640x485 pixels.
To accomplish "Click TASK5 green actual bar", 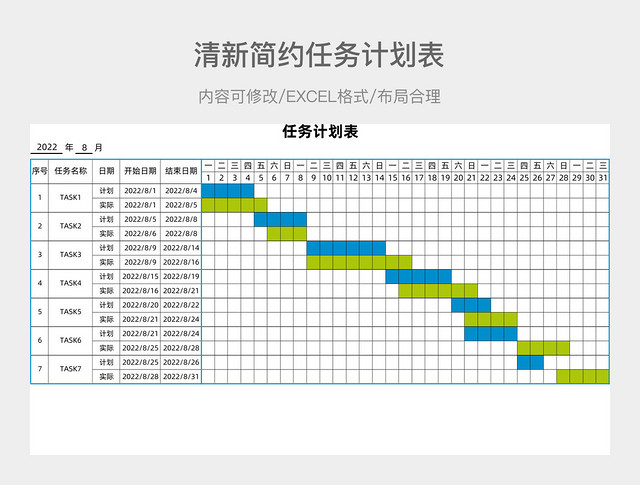I will coord(491,319).
